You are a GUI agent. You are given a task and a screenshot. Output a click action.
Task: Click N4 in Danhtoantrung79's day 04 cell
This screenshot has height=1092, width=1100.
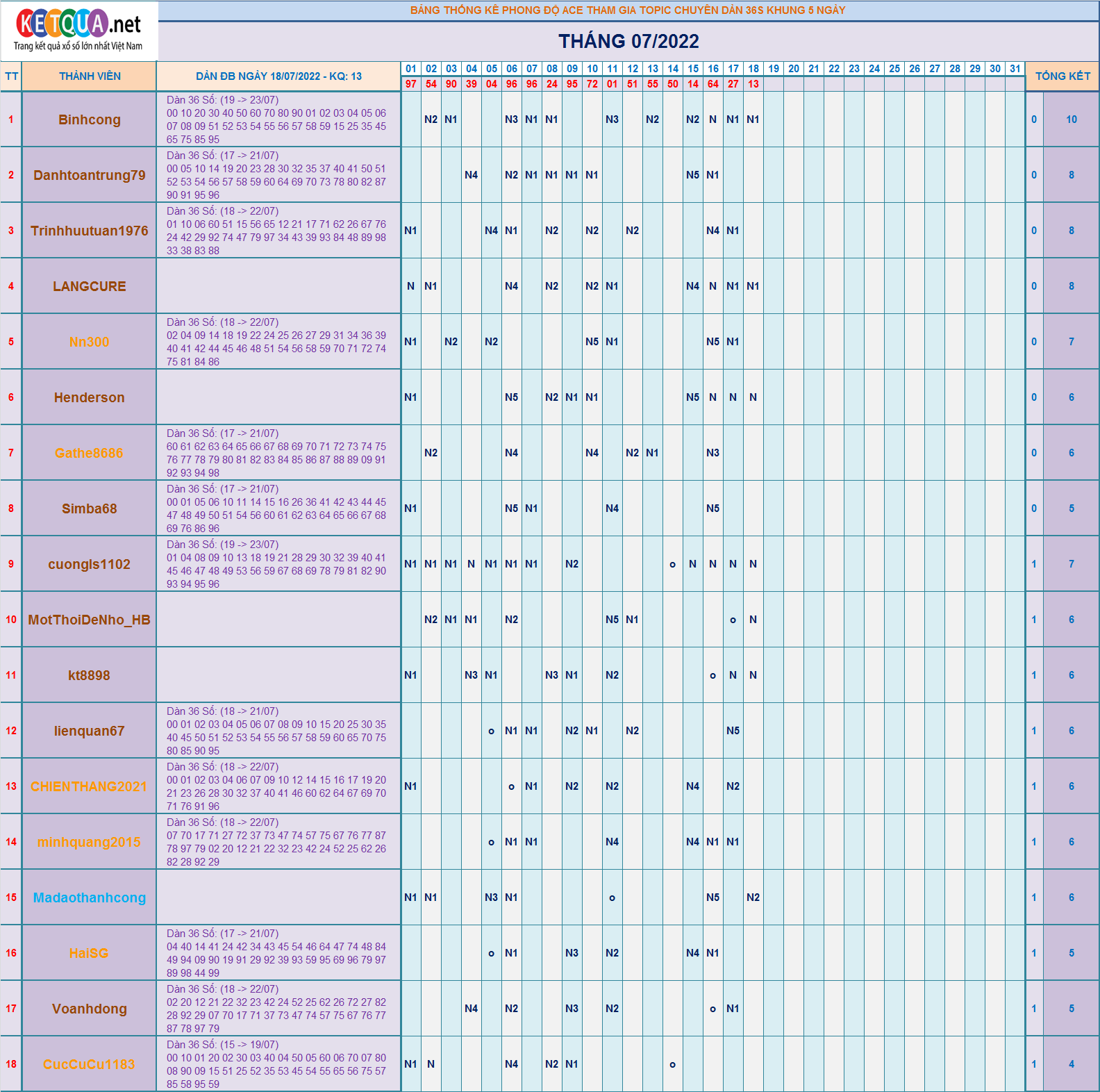coord(472,175)
